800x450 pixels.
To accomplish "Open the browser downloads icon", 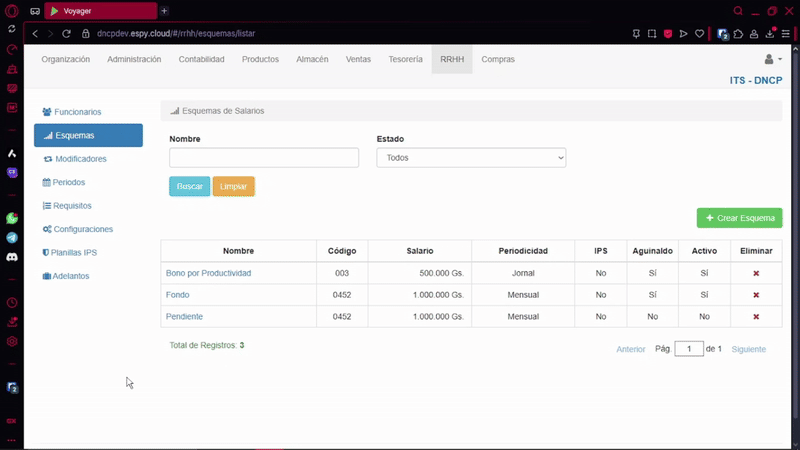I will 770,34.
